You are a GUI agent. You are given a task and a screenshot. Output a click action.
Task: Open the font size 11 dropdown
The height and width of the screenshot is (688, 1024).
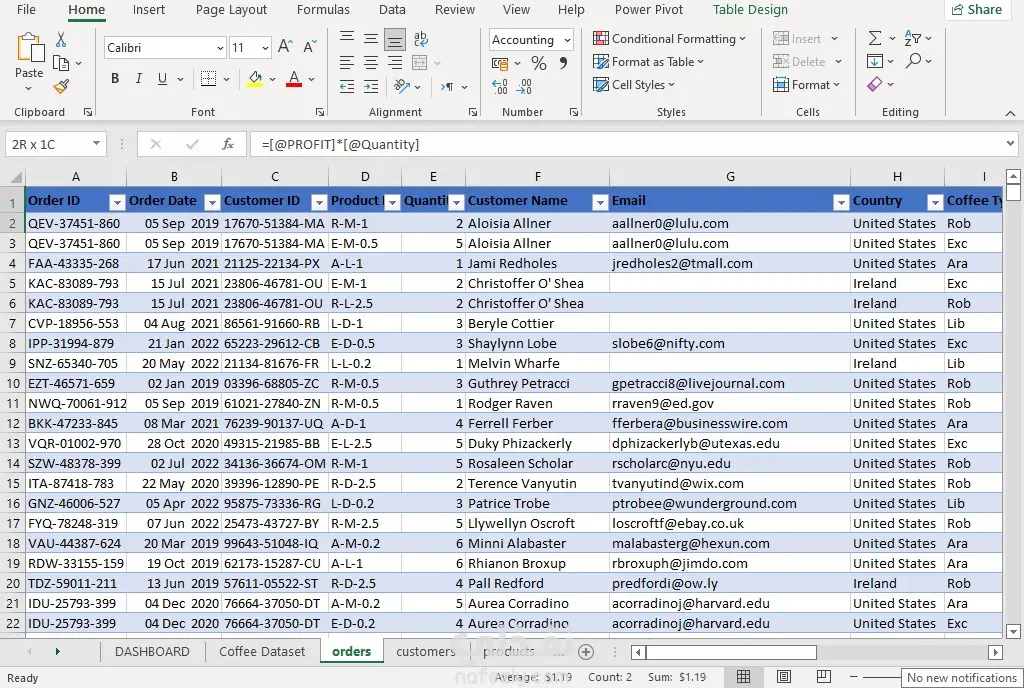click(x=265, y=48)
